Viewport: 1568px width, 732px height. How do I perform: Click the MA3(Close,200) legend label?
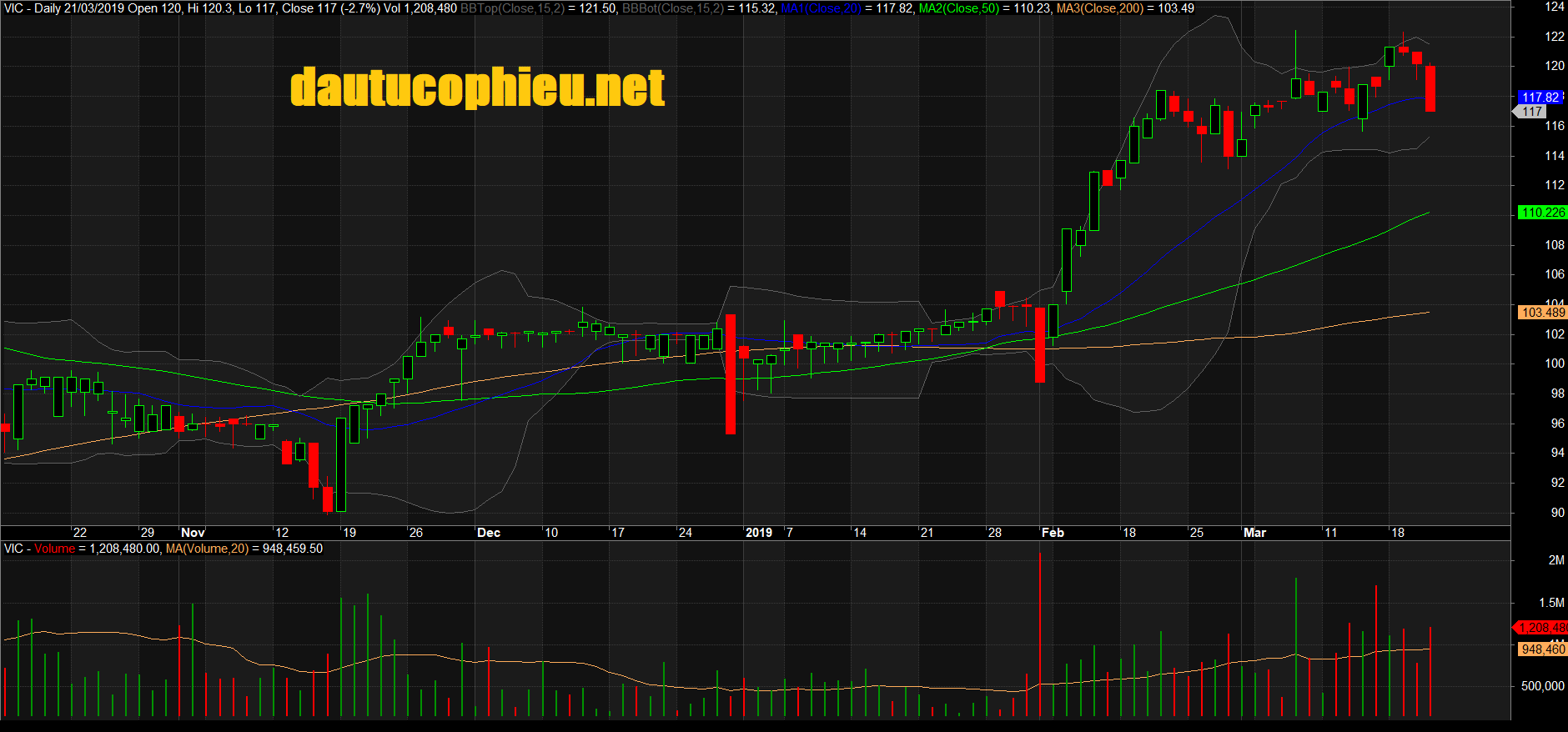pyautogui.click(x=1099, y=8)
